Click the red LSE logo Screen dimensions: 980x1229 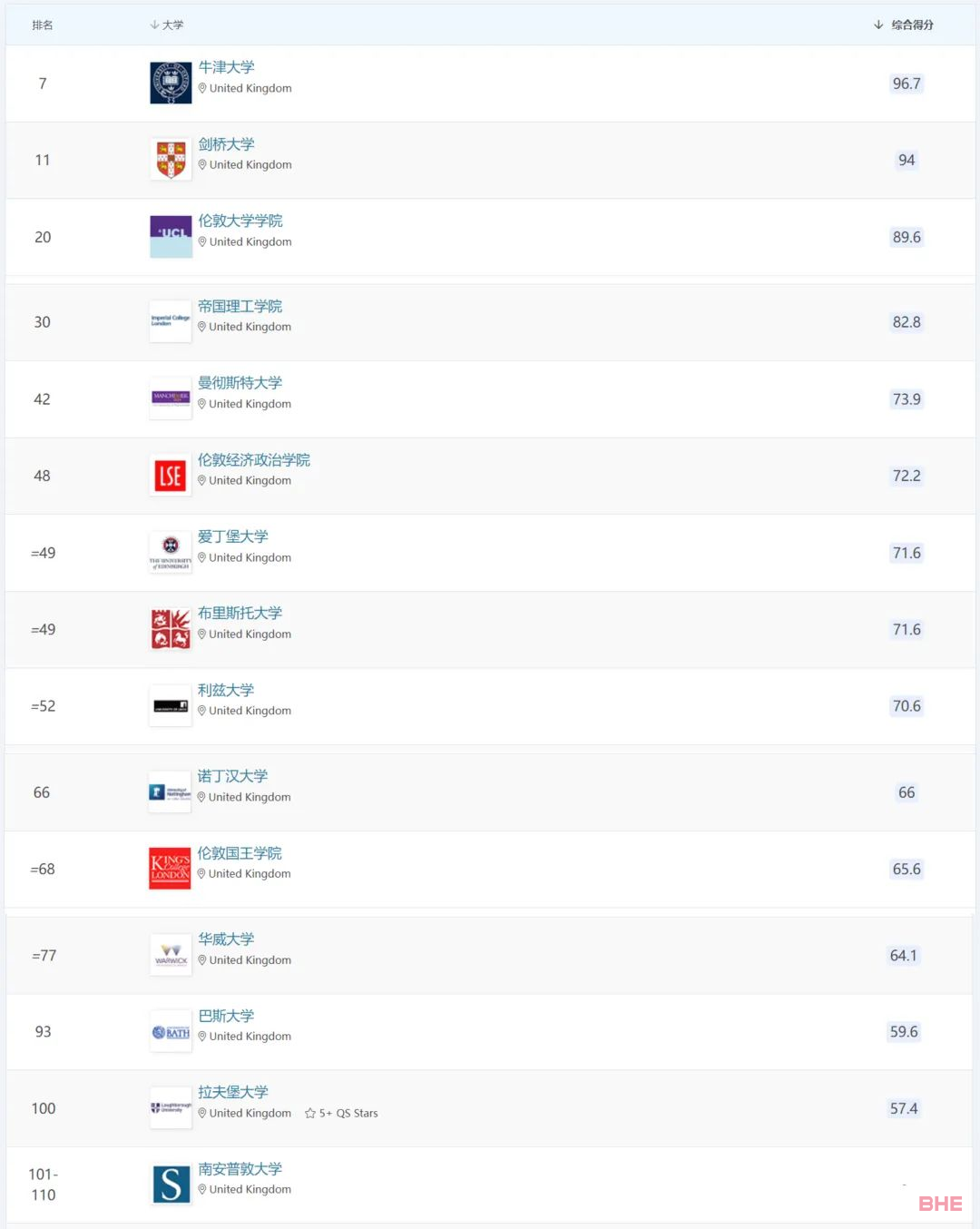pos(171,476)
